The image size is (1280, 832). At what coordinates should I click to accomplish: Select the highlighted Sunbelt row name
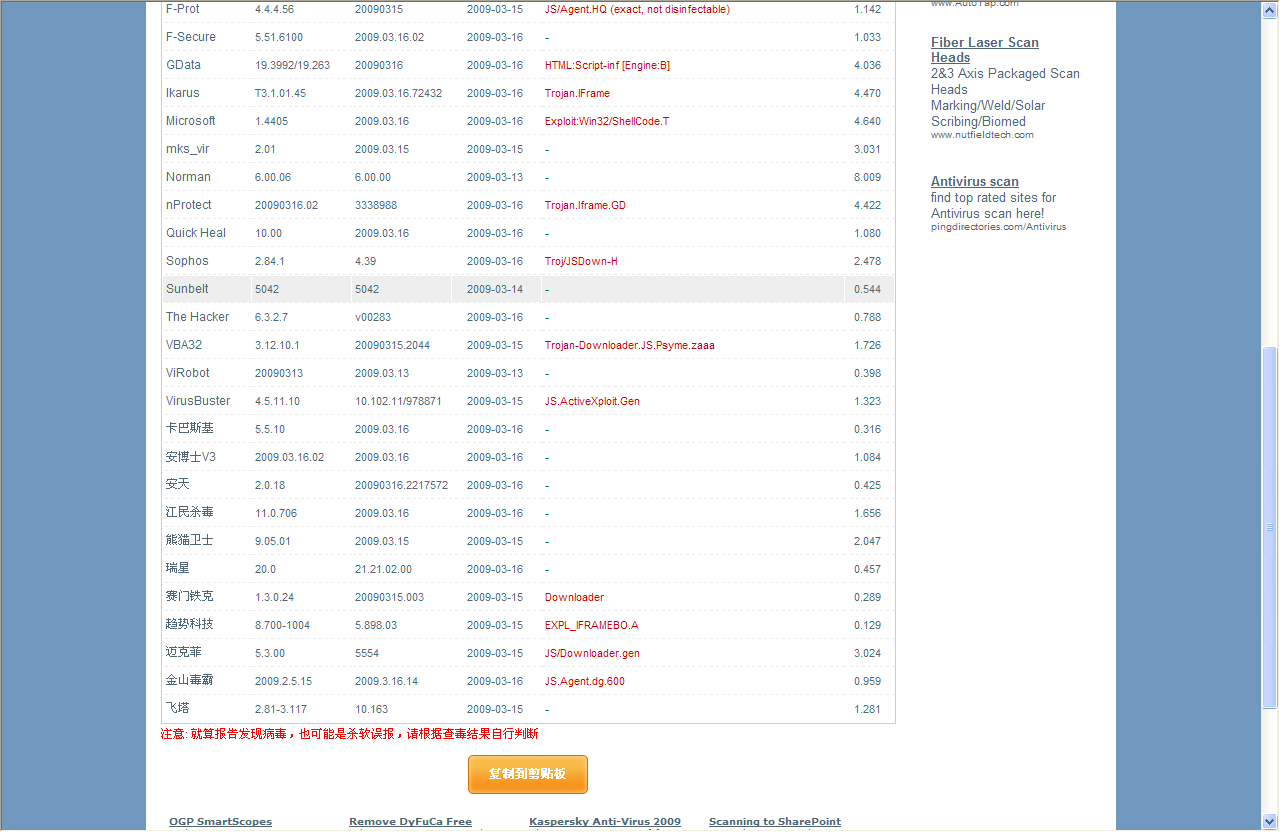[187, 289]
